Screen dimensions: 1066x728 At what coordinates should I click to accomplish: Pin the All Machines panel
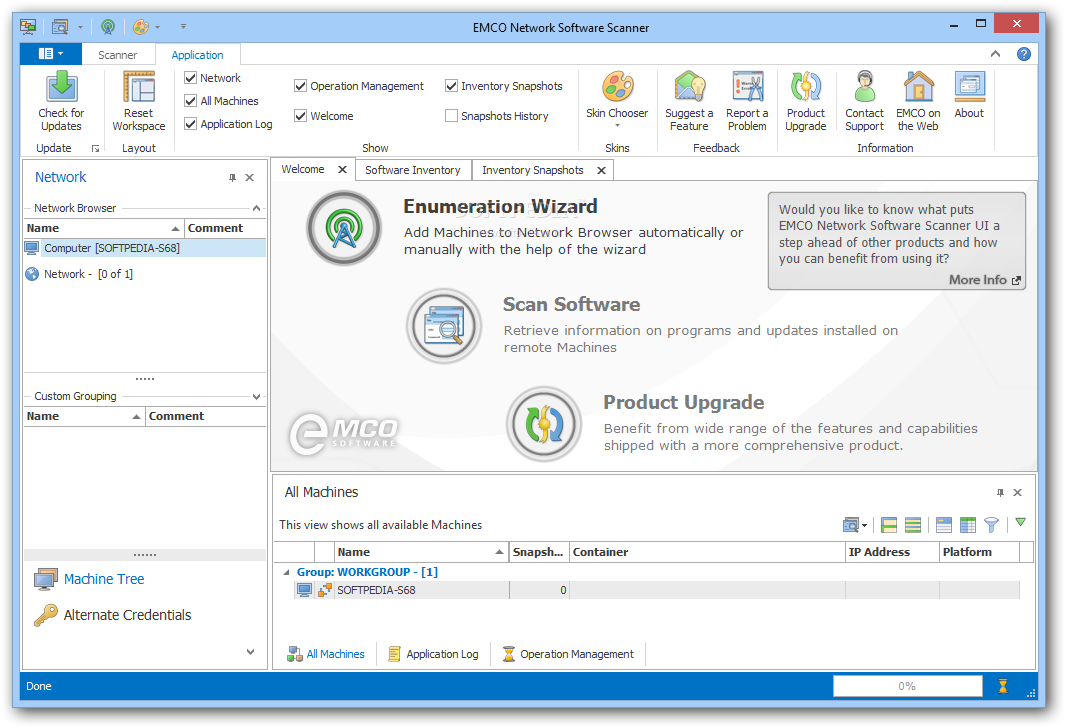pyautogui.click(x=1000, y=492)
